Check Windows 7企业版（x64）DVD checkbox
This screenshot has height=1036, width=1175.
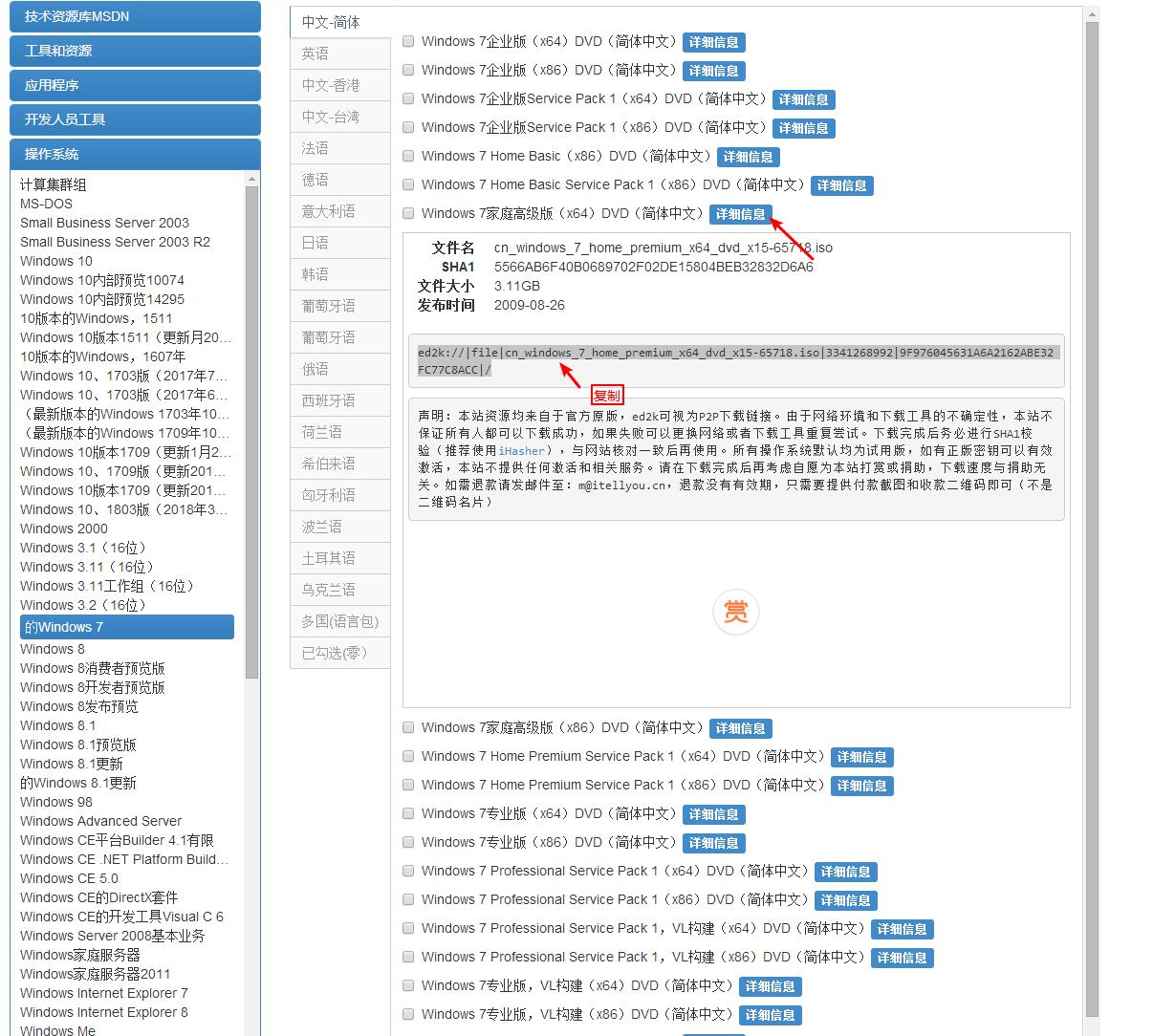coord(408,41)
